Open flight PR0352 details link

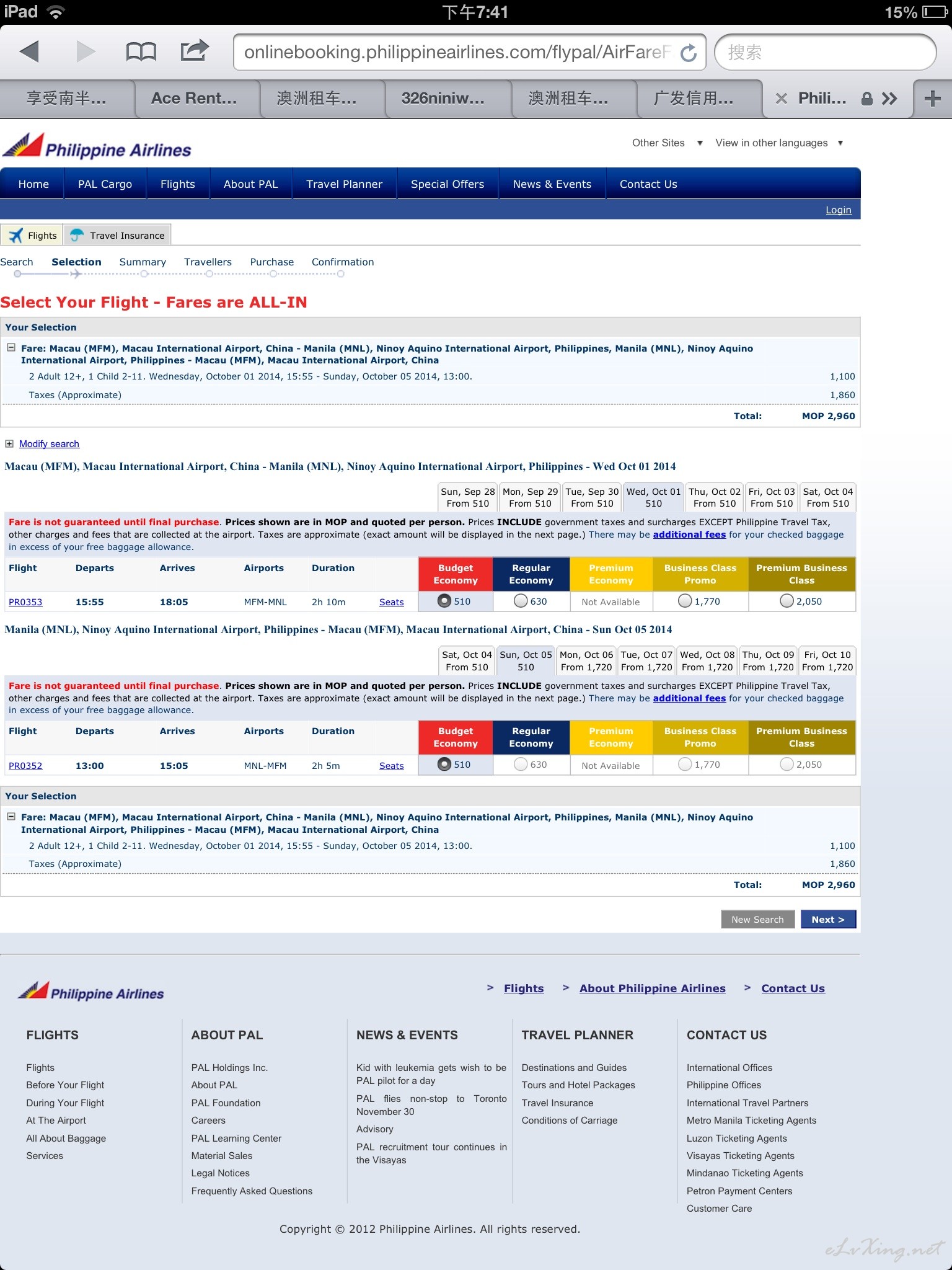(25, 766)
